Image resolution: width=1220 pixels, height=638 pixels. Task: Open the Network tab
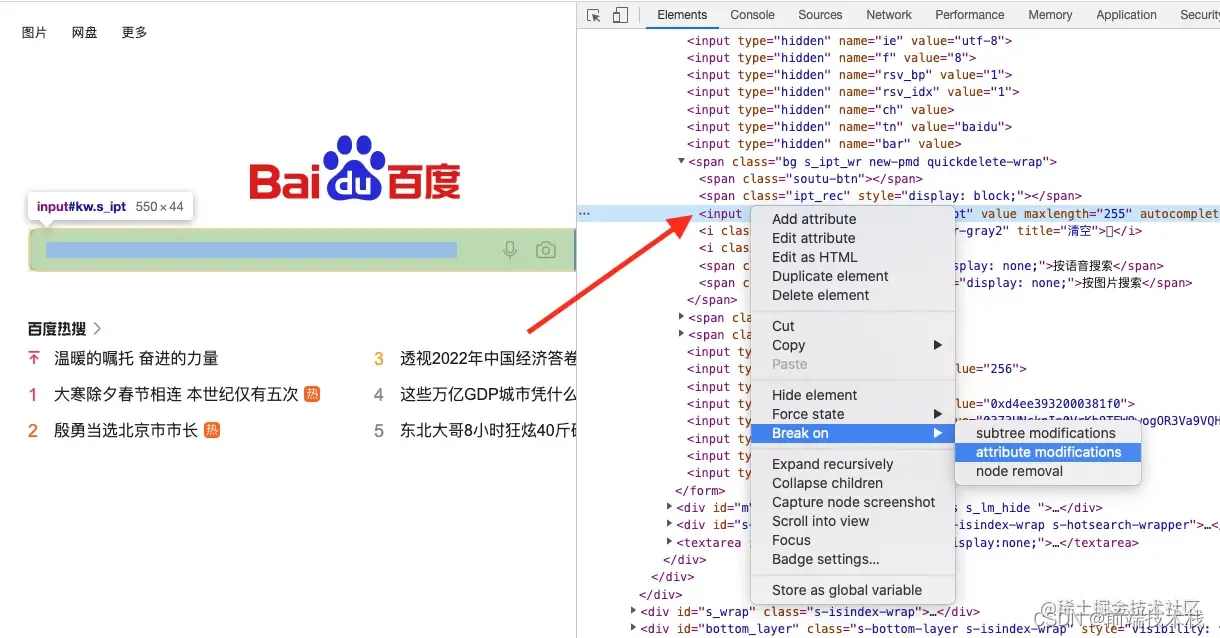pyautogui.click(x=889, y=15)
